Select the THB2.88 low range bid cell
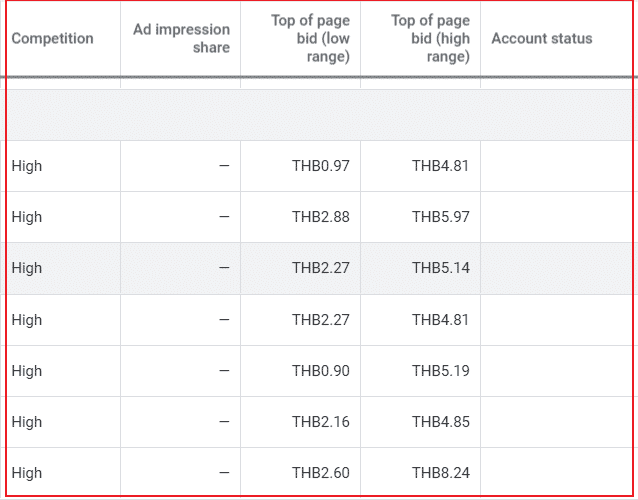Screen dimensions: 638x500 [x=320, y=217]
